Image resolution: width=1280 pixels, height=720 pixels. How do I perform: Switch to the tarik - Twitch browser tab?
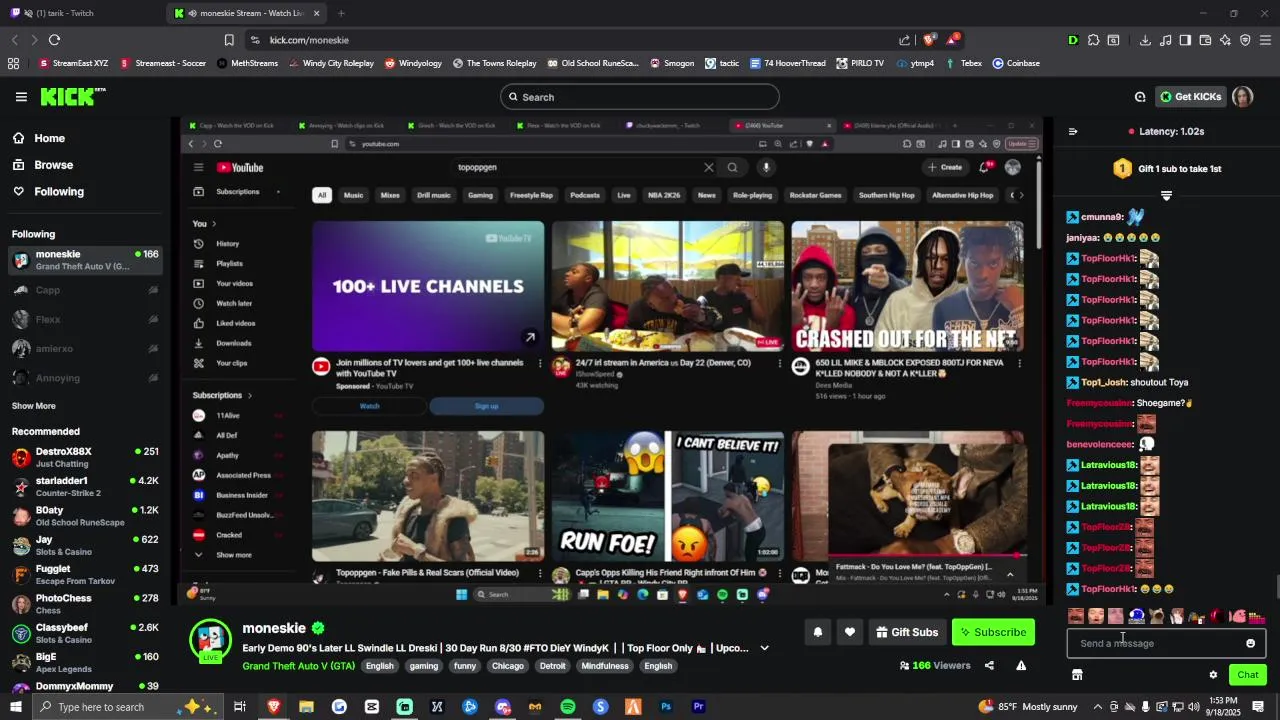pos(80,13)
